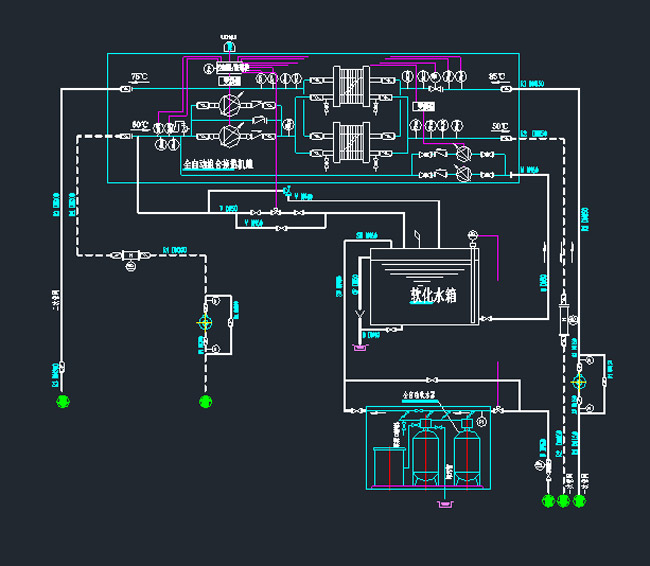The image size is (650, 566).
Task: Click the far-left green connection point
Action: tap(63, 401)
